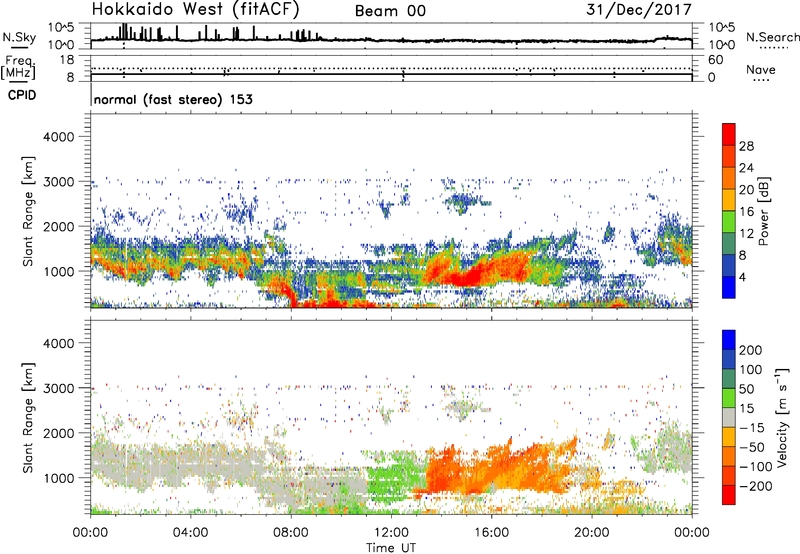Click the velocity panel 'Slant Range [km]' label
Image resolution: width=800 pixels, height=554 pixels.
pyautogui.click(x=28, y=418)
